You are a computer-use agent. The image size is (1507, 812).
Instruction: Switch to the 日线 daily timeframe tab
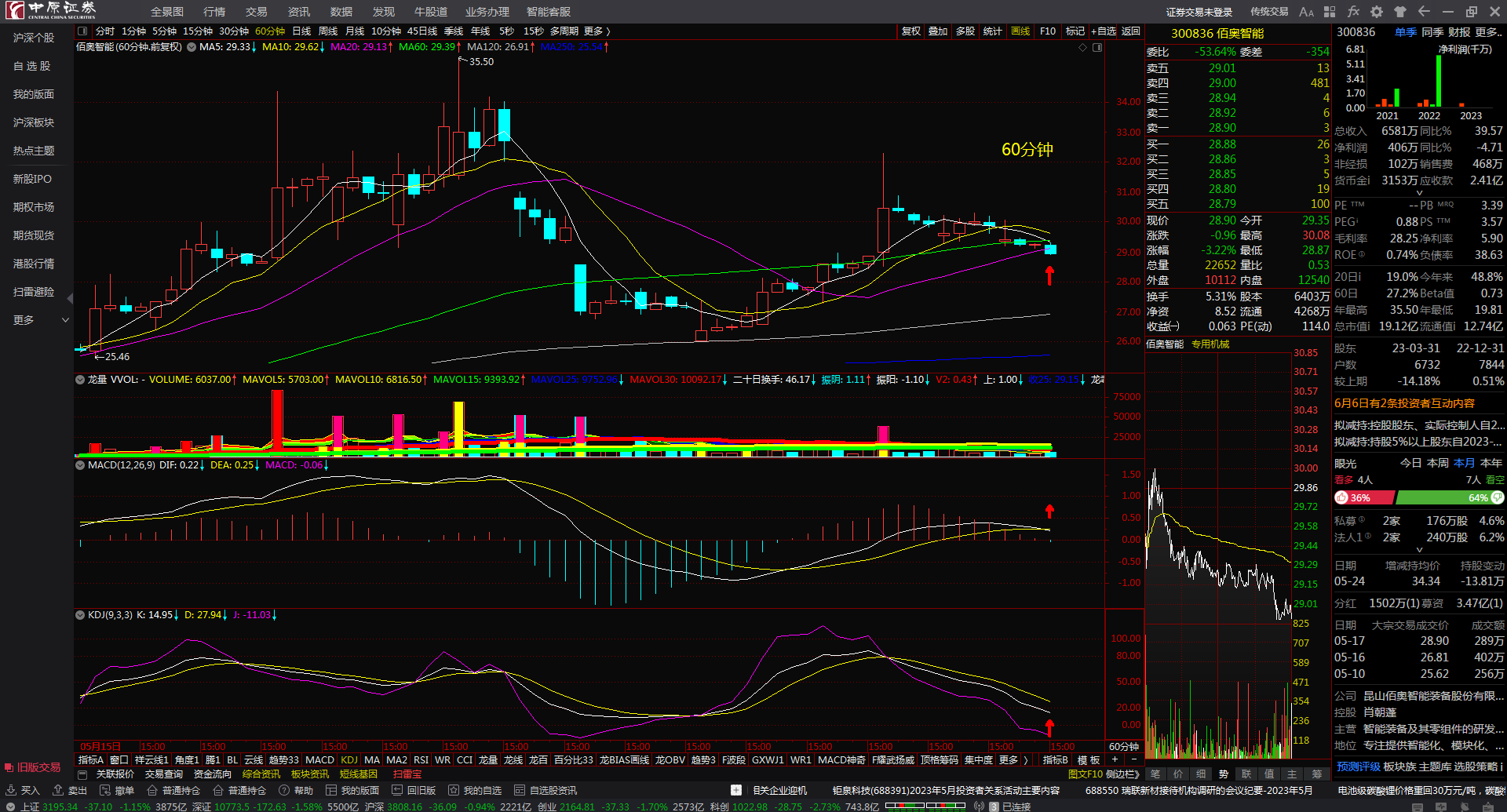[x=301, y=31]
